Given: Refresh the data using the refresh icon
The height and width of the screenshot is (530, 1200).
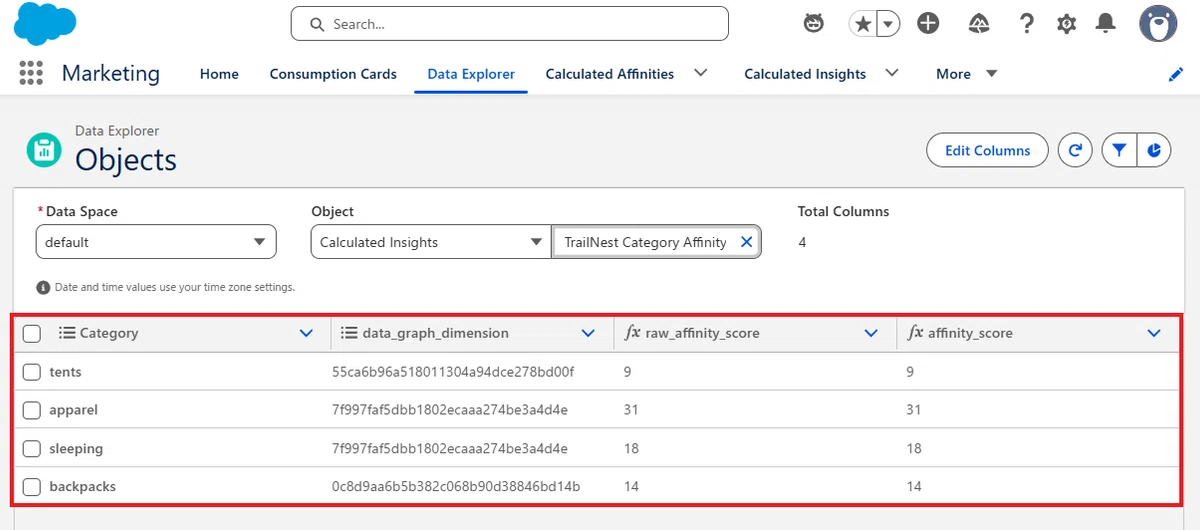Looking at the screenshot, I should 1075,151.
